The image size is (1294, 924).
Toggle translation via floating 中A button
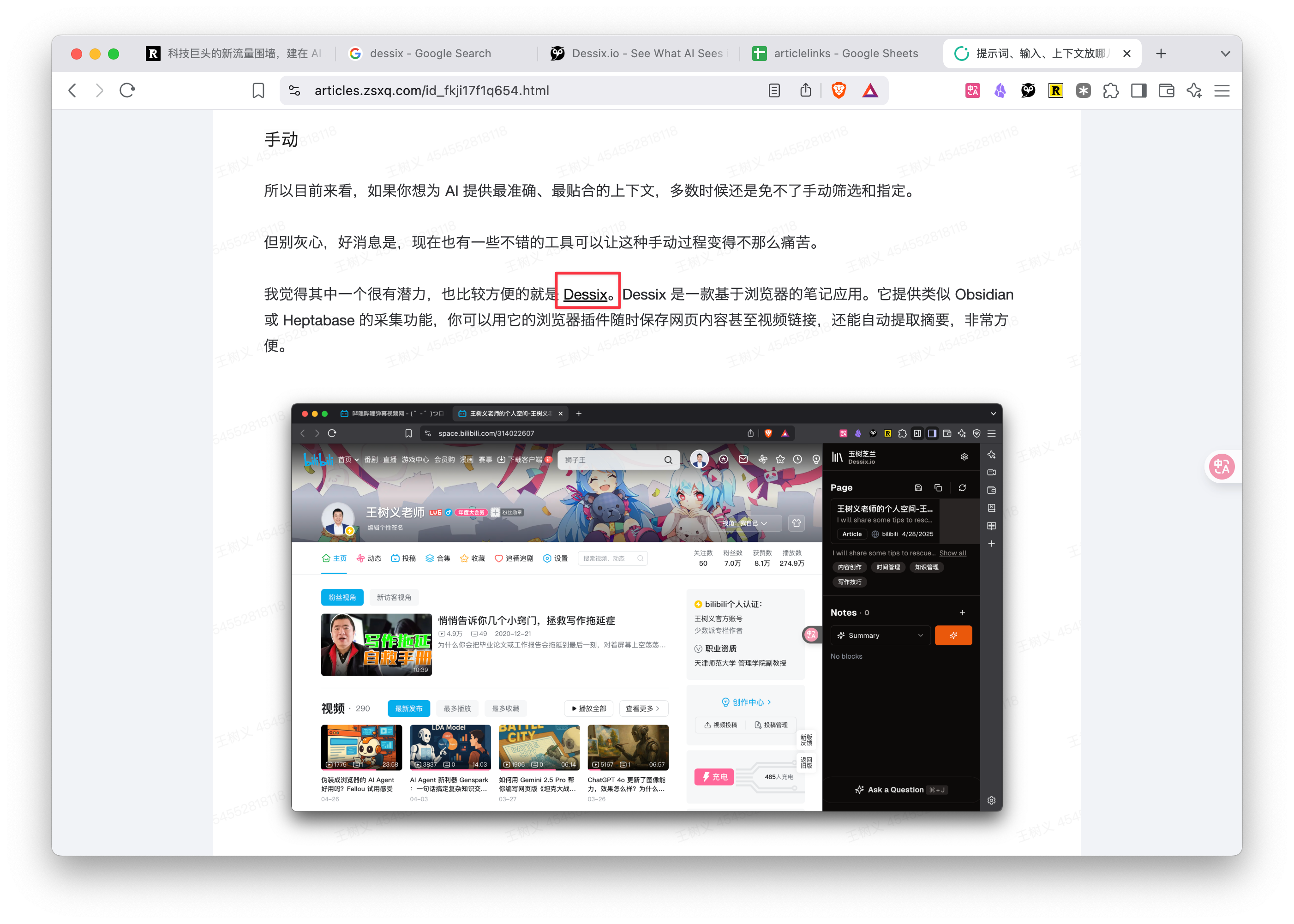pyautogui.click(x=1222, y=467)
